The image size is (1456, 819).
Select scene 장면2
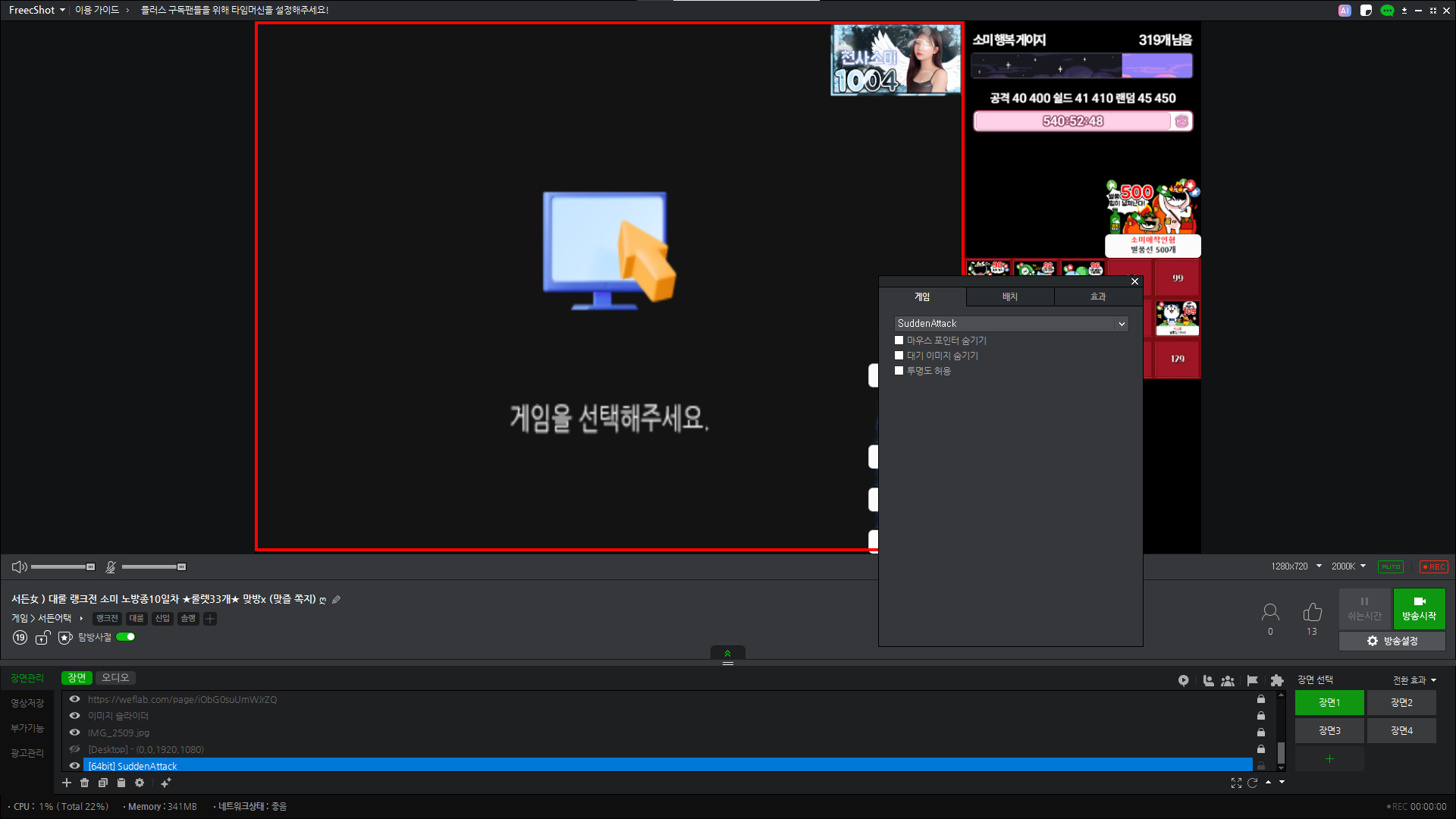1401,702
